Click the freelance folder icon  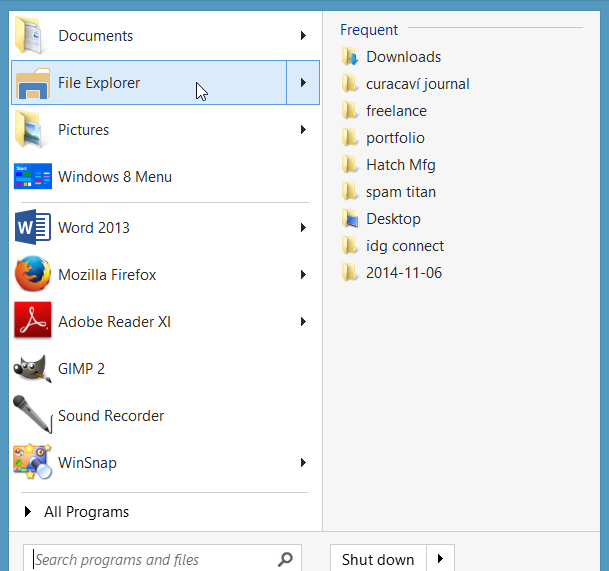[350, 111]
